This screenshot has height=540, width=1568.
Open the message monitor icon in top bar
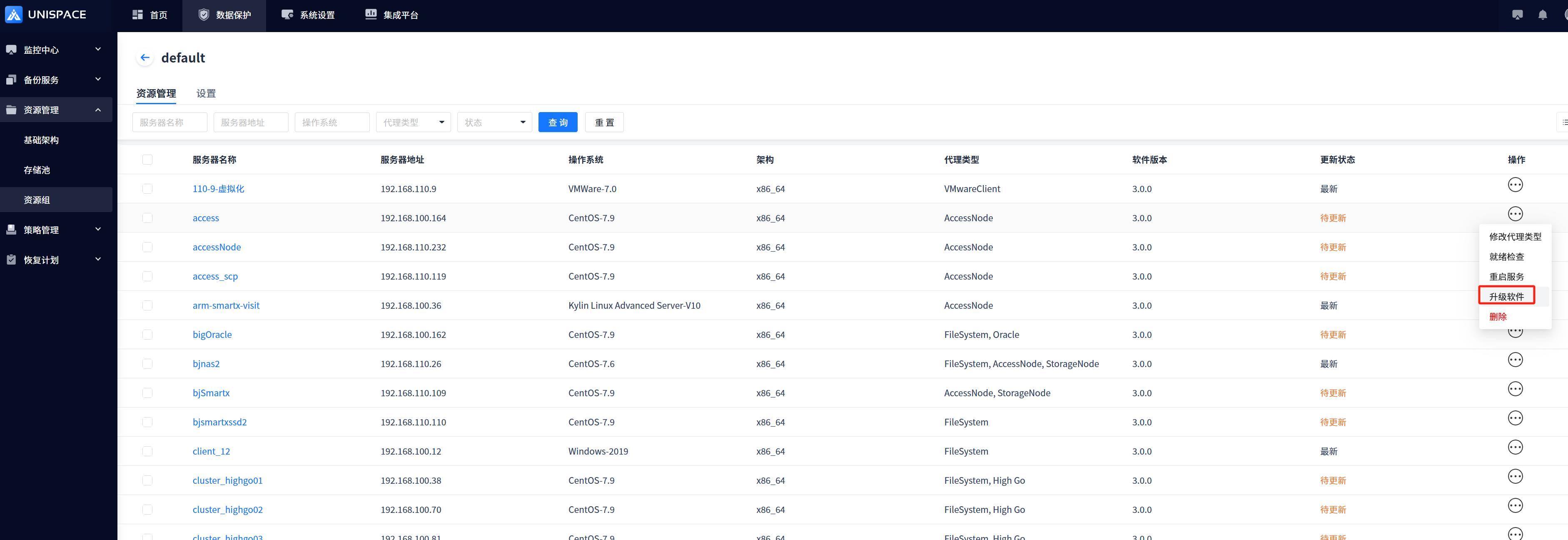1517,15
